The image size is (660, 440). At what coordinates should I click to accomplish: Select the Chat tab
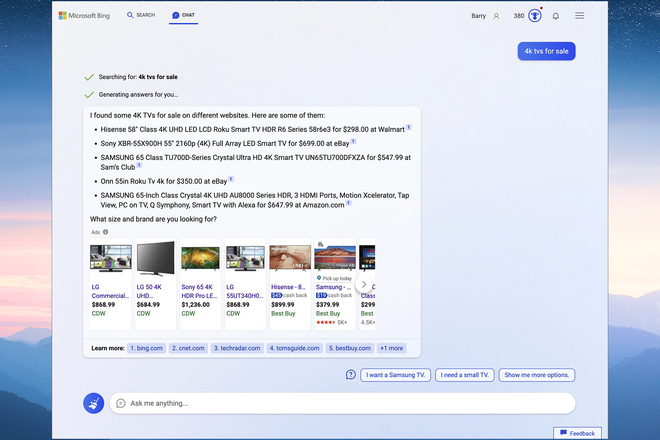[x=184, y=15]
